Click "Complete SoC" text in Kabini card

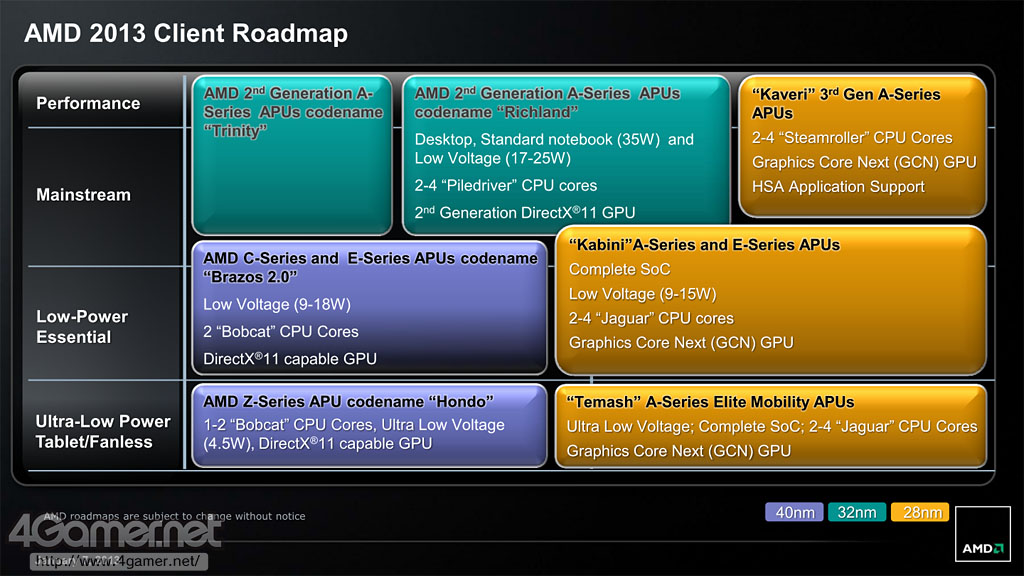click(x=619, y=269)
